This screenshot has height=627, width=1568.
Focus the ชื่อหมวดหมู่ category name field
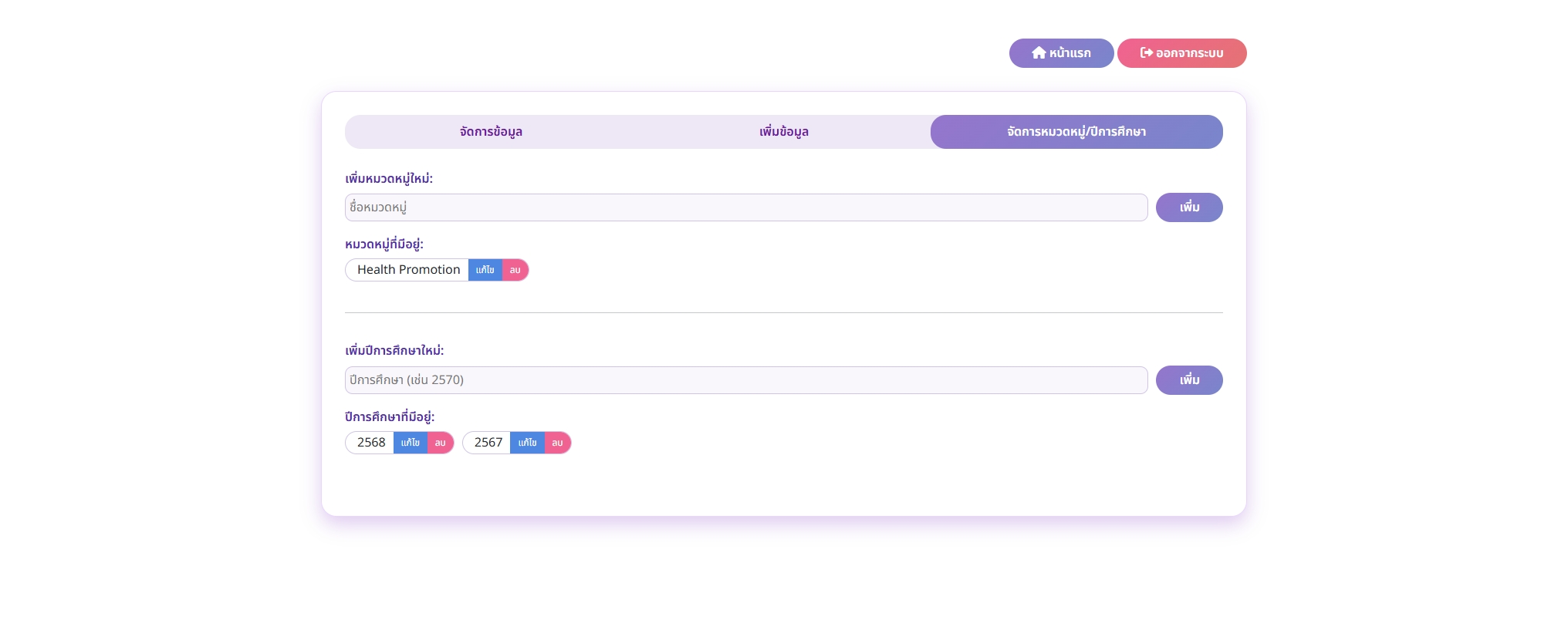[745, 207]
